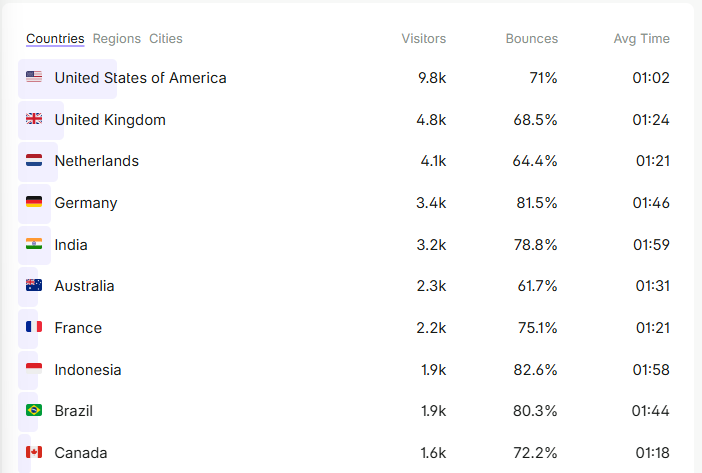This screenshot has height=473, width=702.
Task: Sort by Visitors column header
Action: click(424, 39)
